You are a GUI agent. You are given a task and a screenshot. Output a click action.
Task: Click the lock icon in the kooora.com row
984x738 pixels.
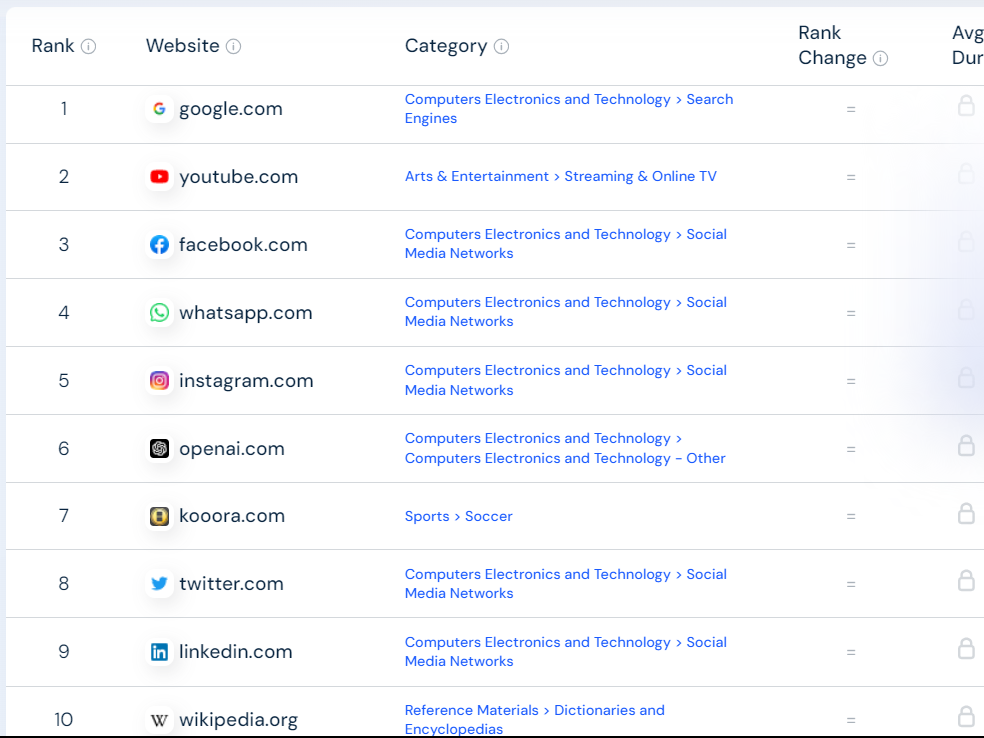click(966, 513)
